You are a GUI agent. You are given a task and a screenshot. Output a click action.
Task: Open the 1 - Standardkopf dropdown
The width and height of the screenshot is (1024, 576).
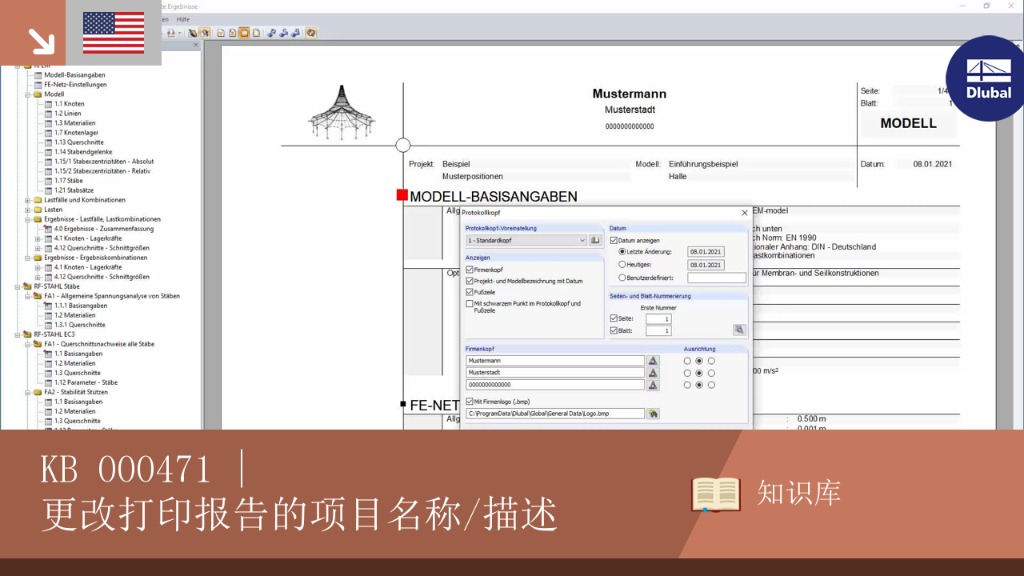(526, 240)
